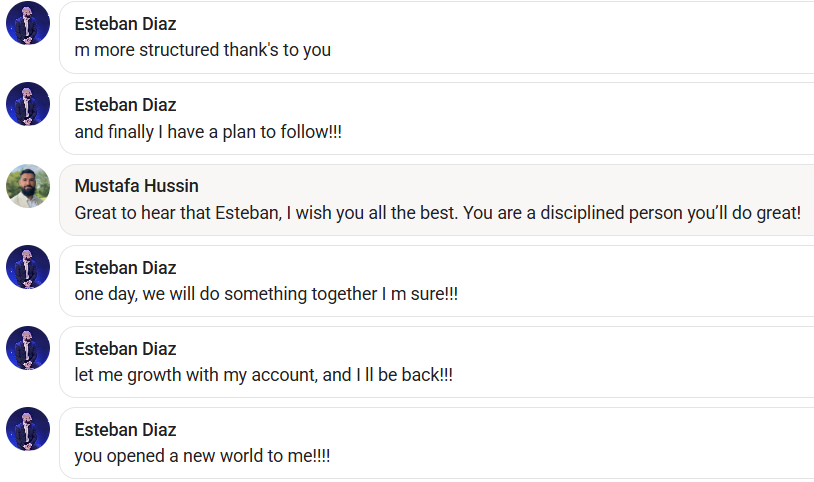Select message "m more structured thank's to you"
Screen dimensions: 814x482
[202, 50]
